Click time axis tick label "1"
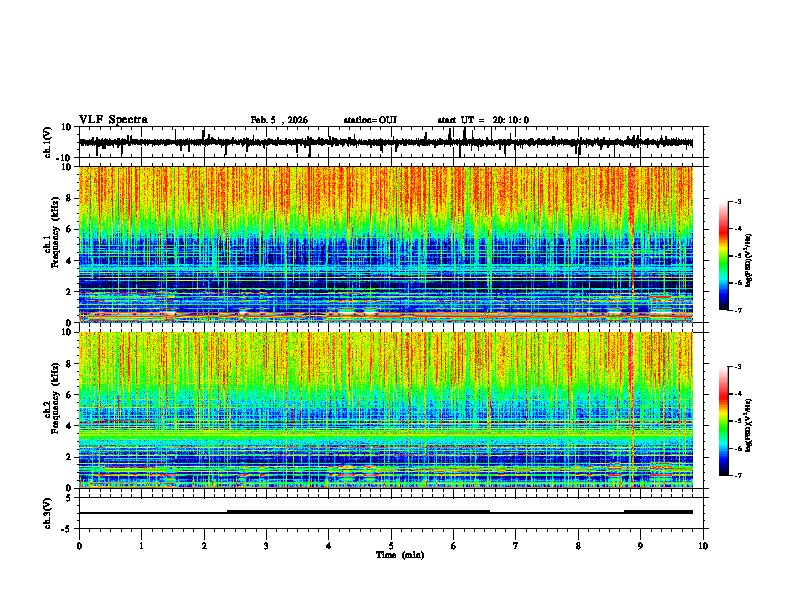This screenshot has height=612, width=792. coord(141,546)
